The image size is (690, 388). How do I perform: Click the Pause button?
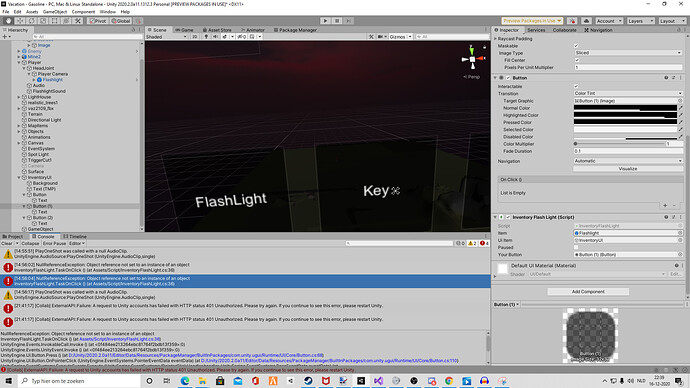337,21
